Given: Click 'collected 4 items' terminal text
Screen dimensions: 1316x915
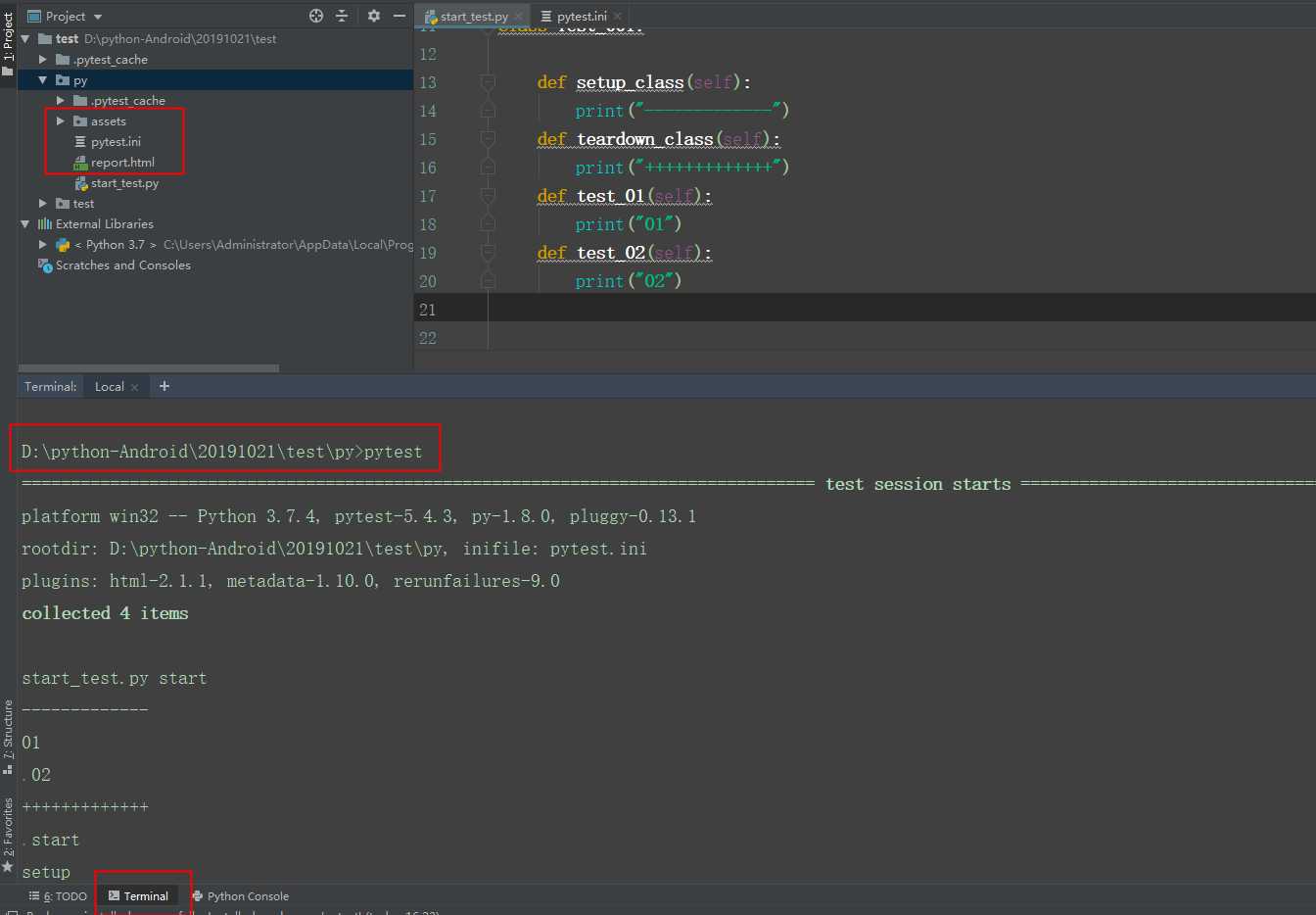Looking at the screenshot, I should pyautogui.click(x=105, y=613).
